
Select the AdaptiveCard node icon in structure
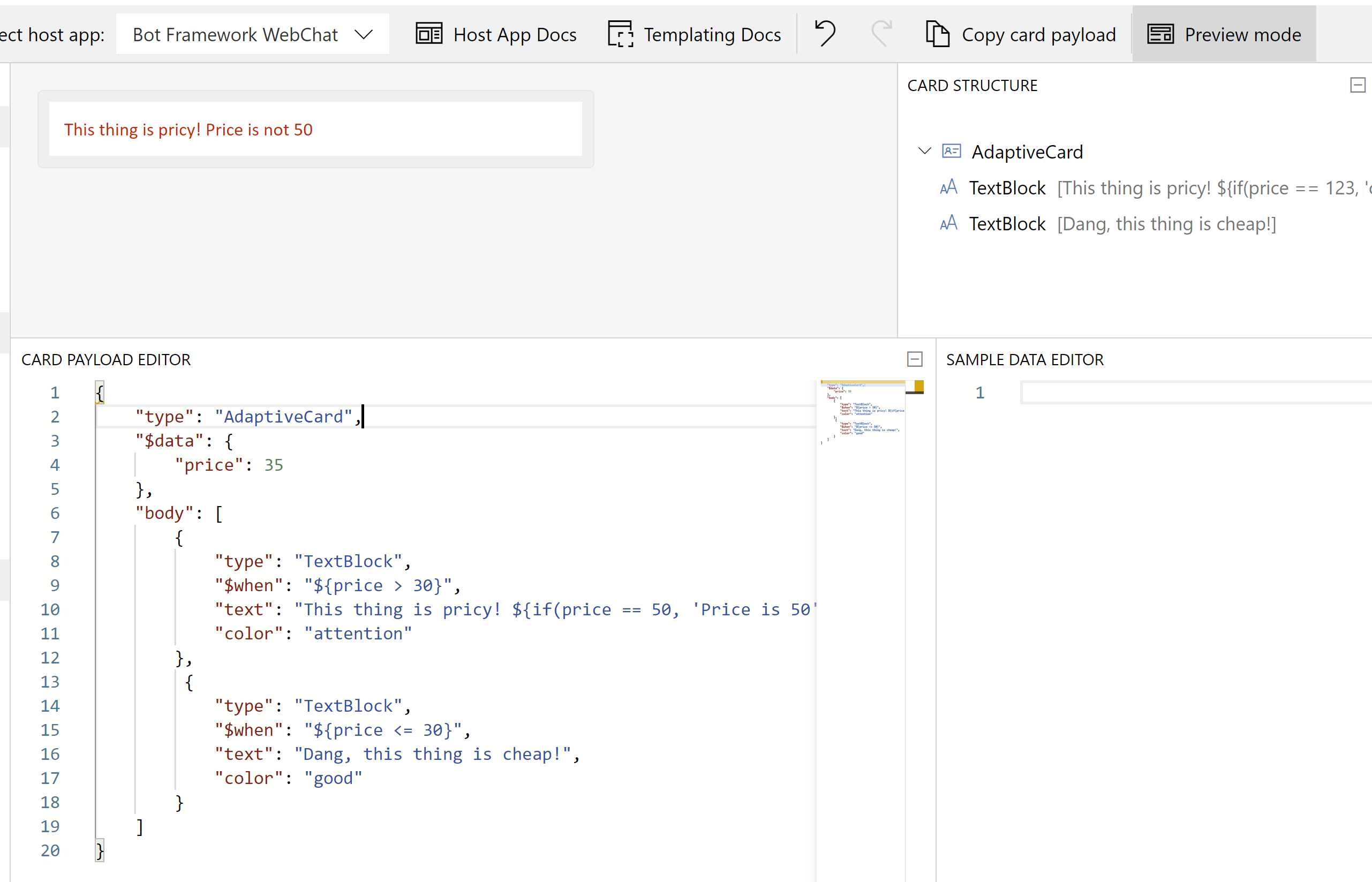click(951, 151)
